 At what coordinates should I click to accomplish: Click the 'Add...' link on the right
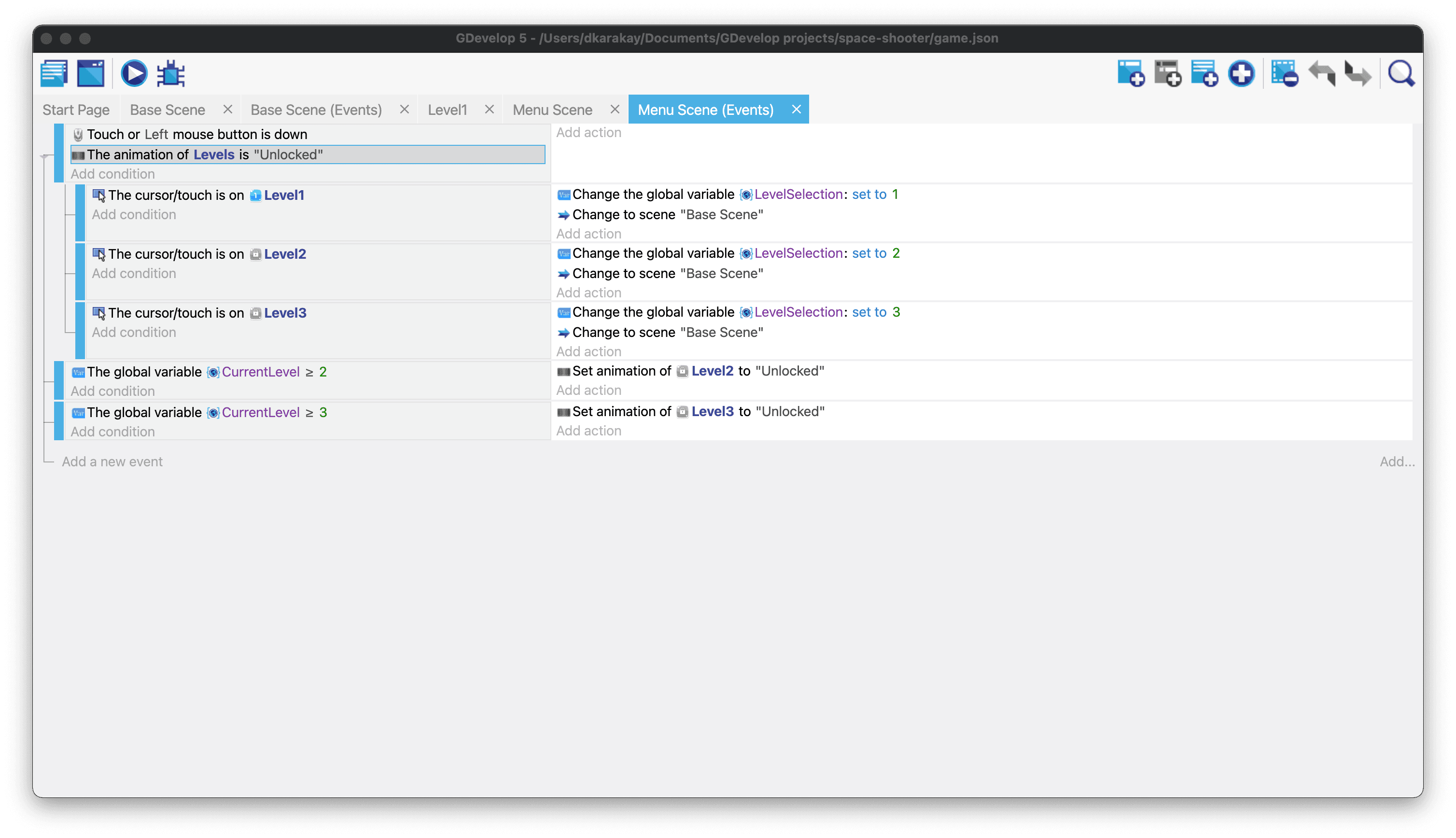1397,461
